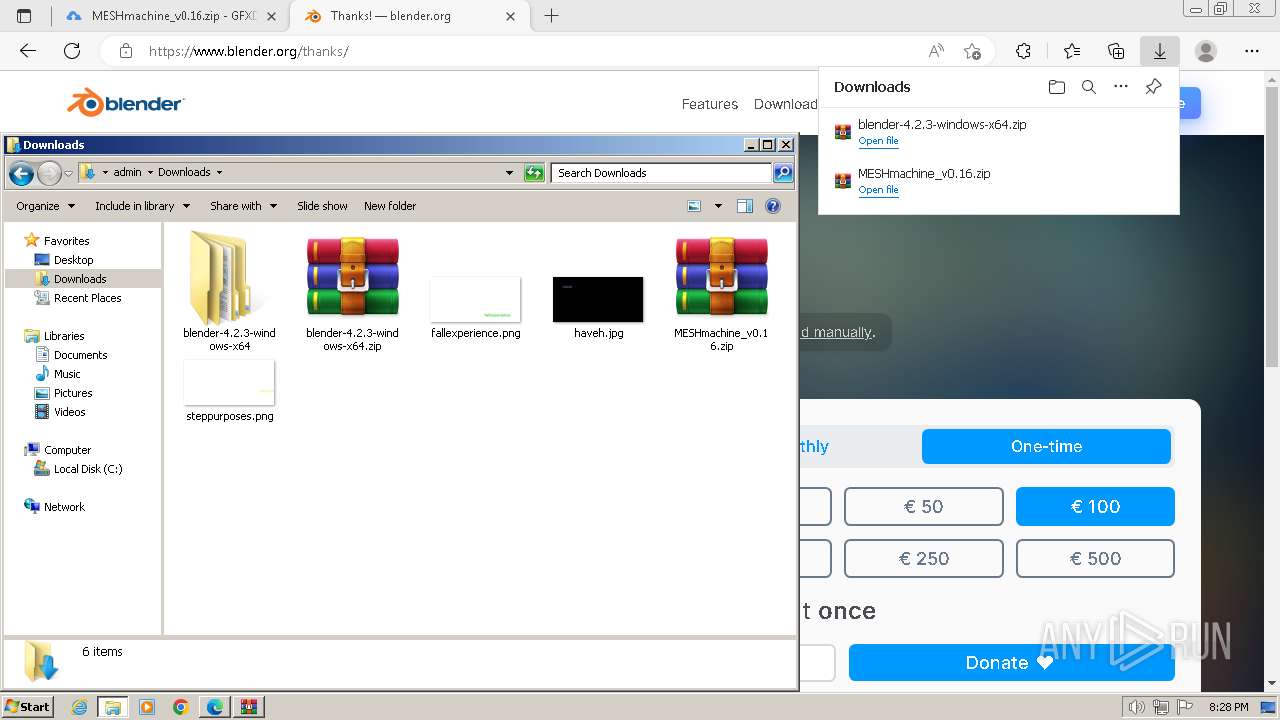Open the Favorites list icon
1280x720 pixels.
[x=1072, y=51]
